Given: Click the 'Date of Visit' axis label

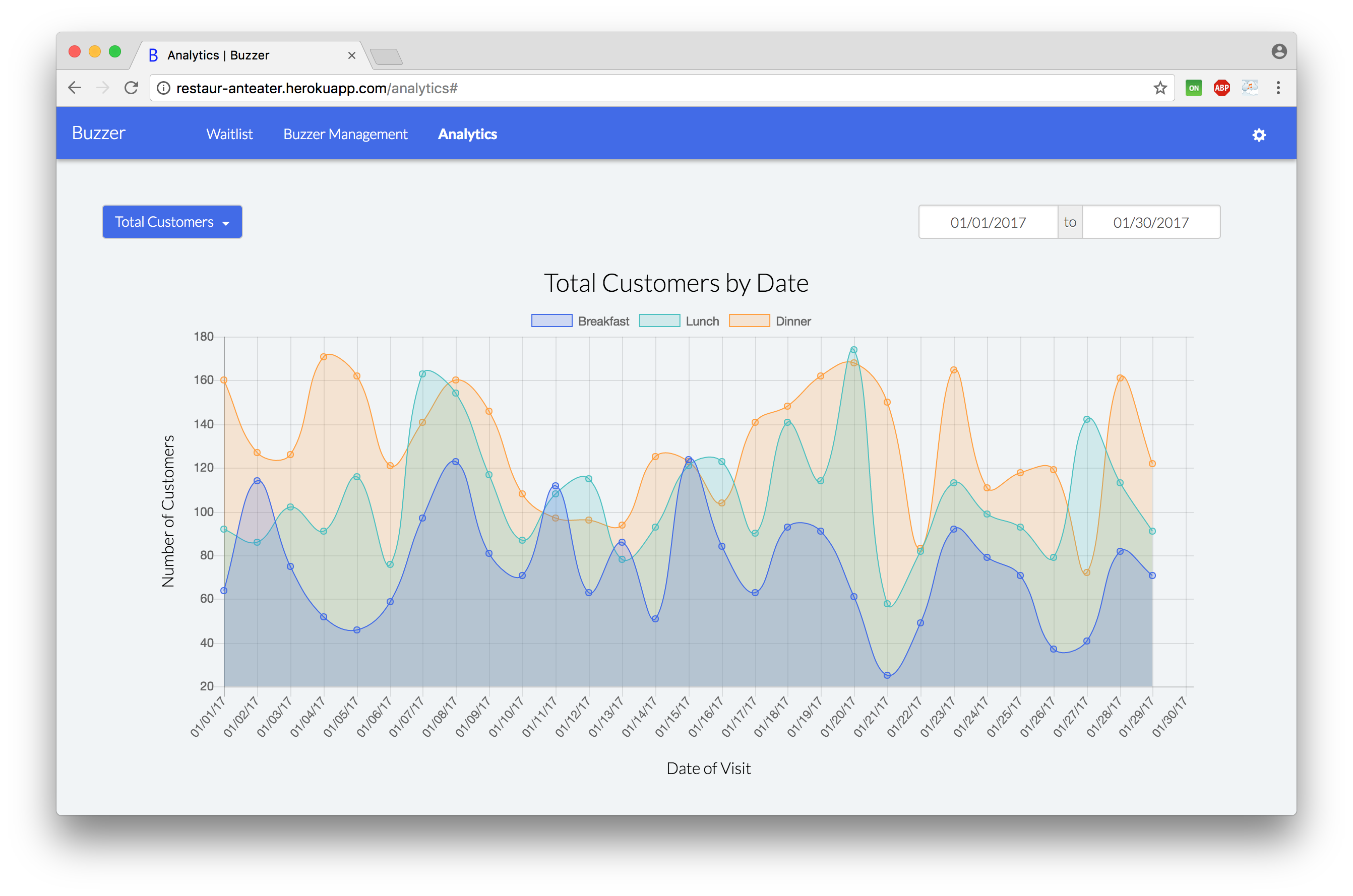Looking at the screenshot, I should click(x=708, y=769).
